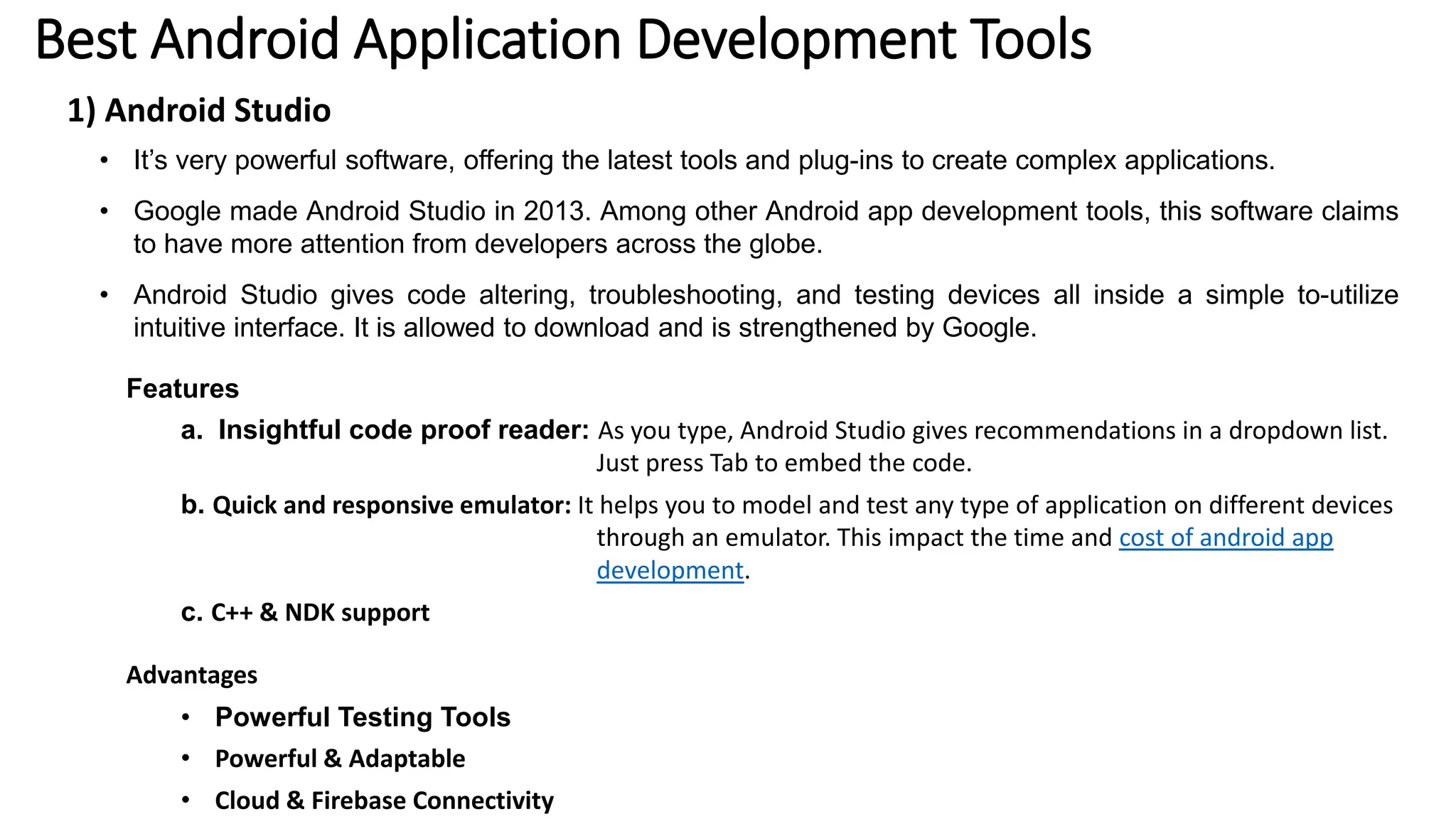Click bullet starting 'Google made Android Studio in 2013'
Viewport: 1456px width, 819px height.
click(766, 227)
